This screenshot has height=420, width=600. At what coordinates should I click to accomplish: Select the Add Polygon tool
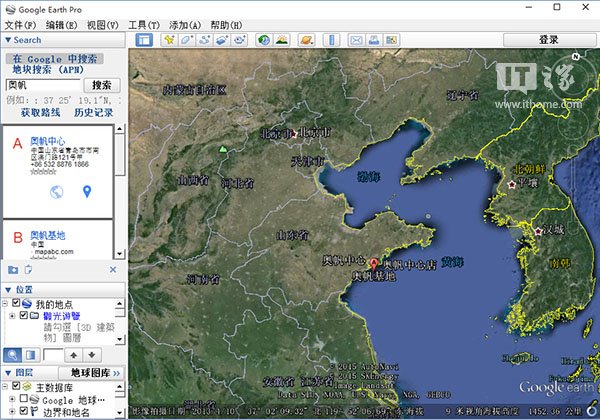(186, 40)
